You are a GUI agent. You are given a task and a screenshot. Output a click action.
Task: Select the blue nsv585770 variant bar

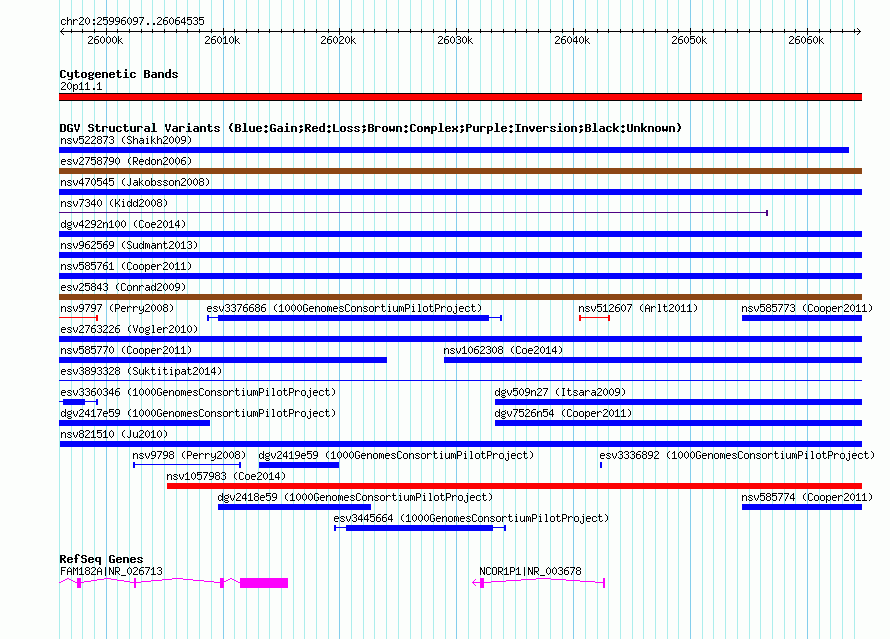coord(223,360)
